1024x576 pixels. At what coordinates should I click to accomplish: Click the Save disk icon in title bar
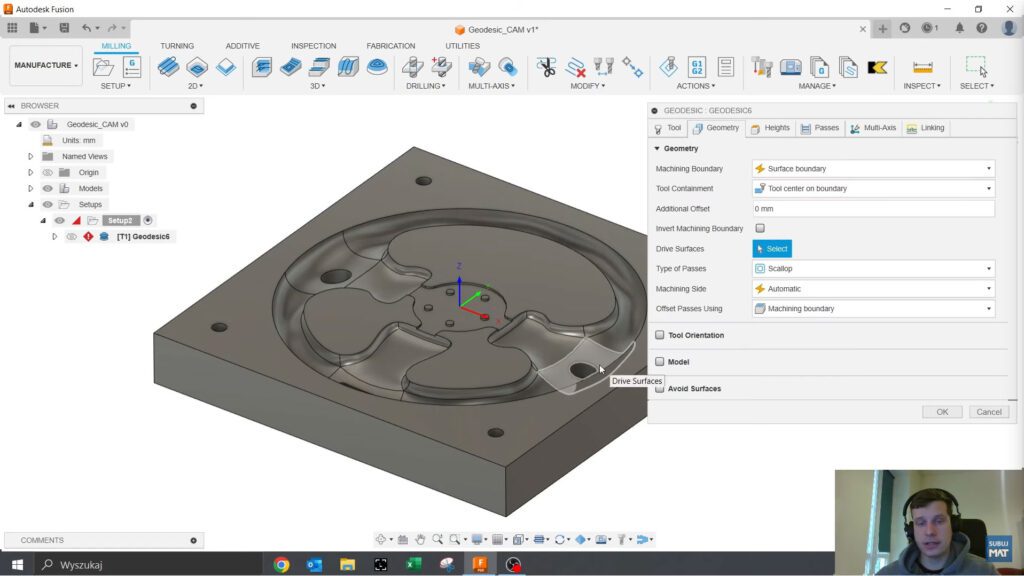[x=65, y=28]
